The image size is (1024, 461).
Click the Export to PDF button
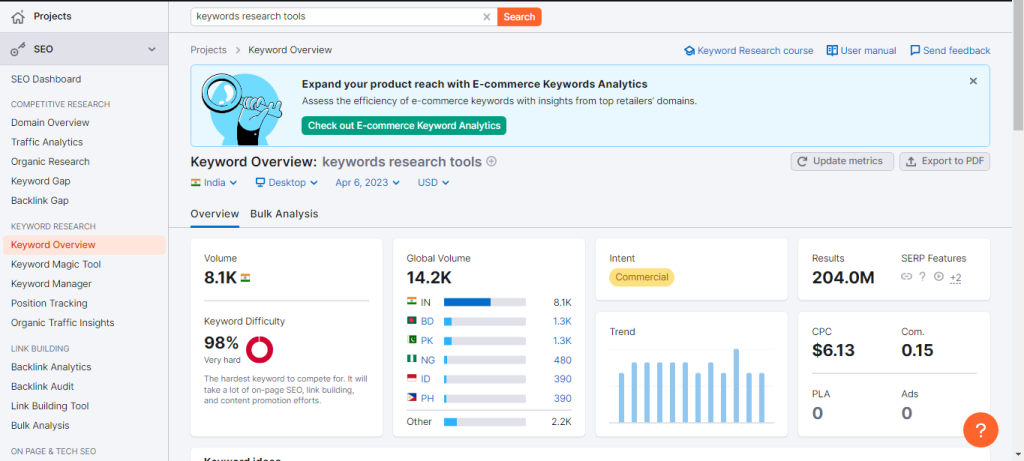(944, 161)
